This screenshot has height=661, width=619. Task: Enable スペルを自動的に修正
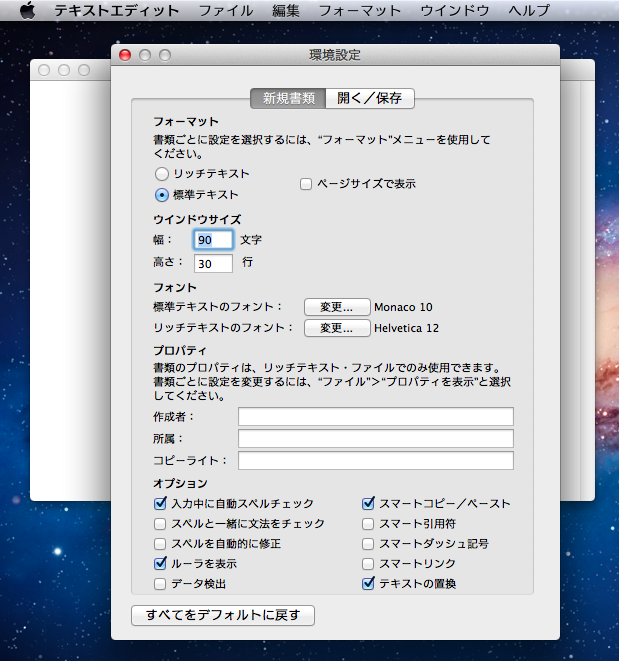[x=160, y=544]
